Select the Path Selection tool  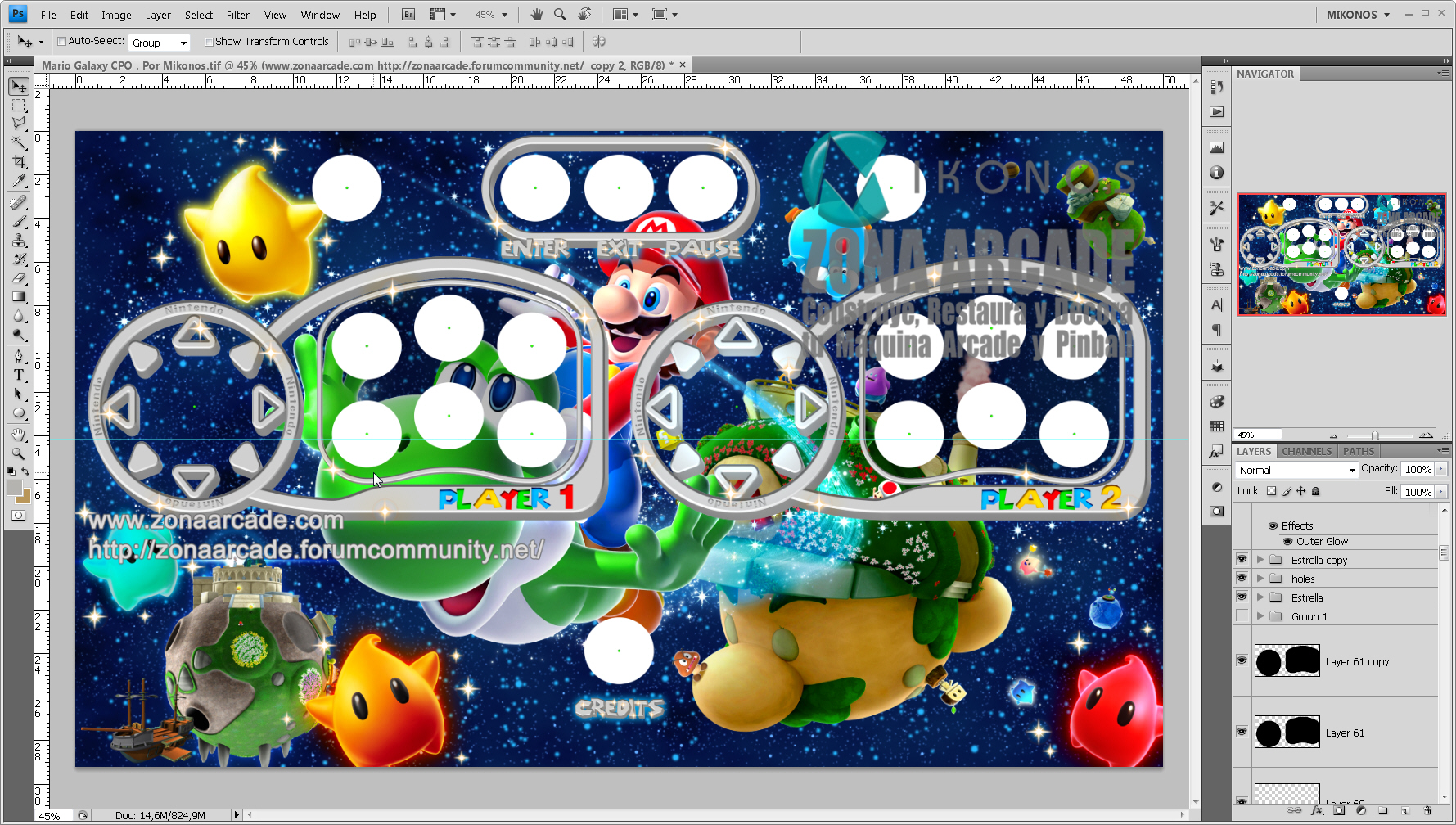point(19,394)
